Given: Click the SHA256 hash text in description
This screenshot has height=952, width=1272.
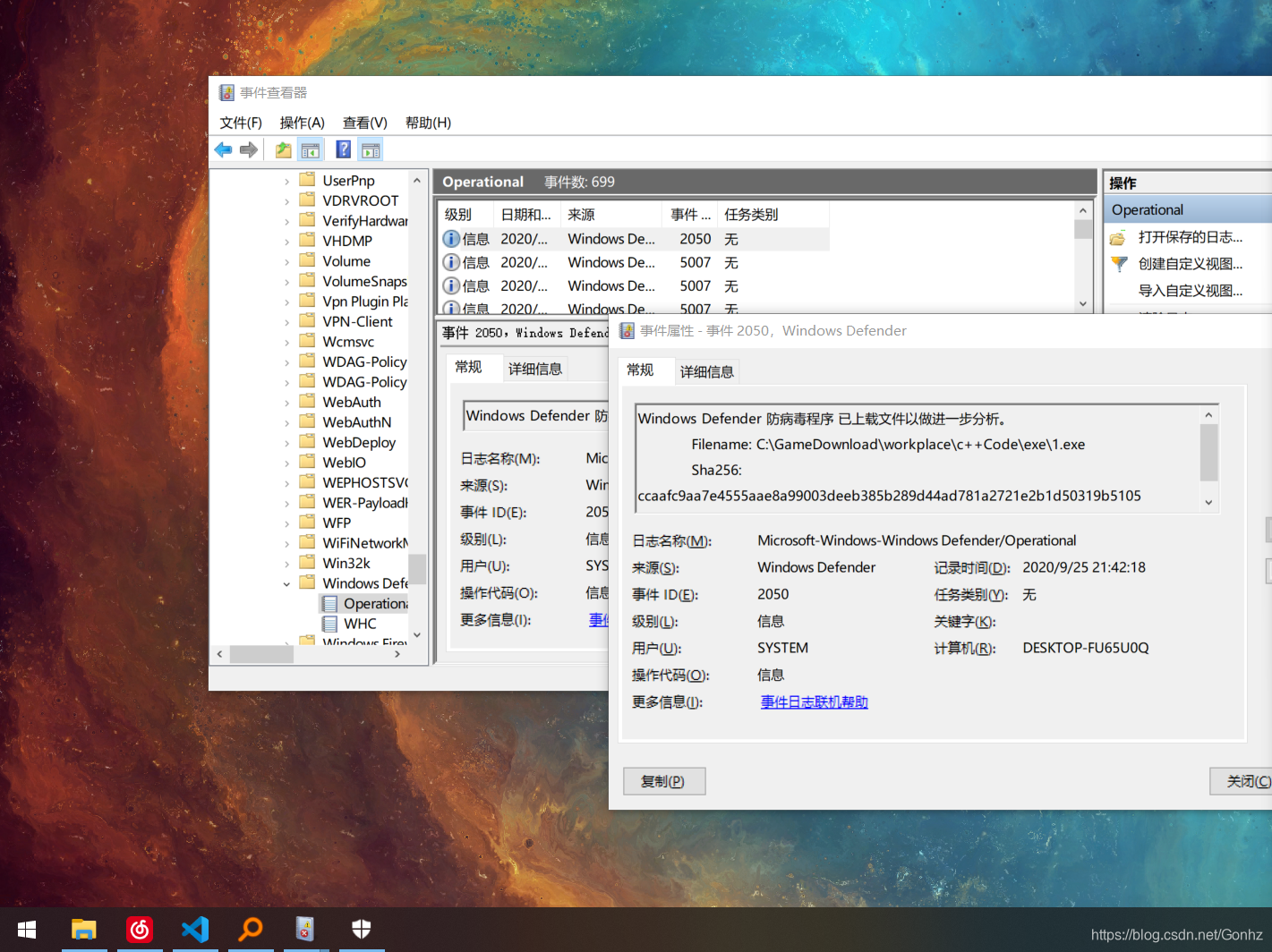Looking at the screenshot, I should (x=889, y=496).
